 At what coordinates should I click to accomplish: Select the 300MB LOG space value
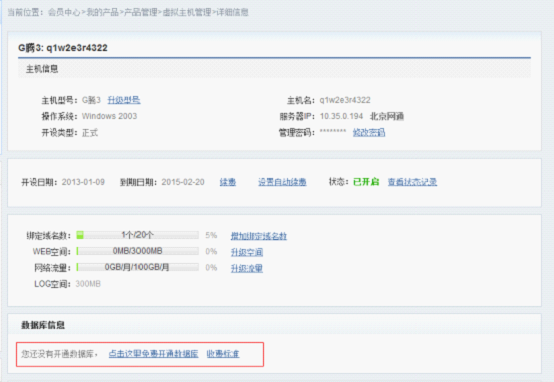[88, 284]
